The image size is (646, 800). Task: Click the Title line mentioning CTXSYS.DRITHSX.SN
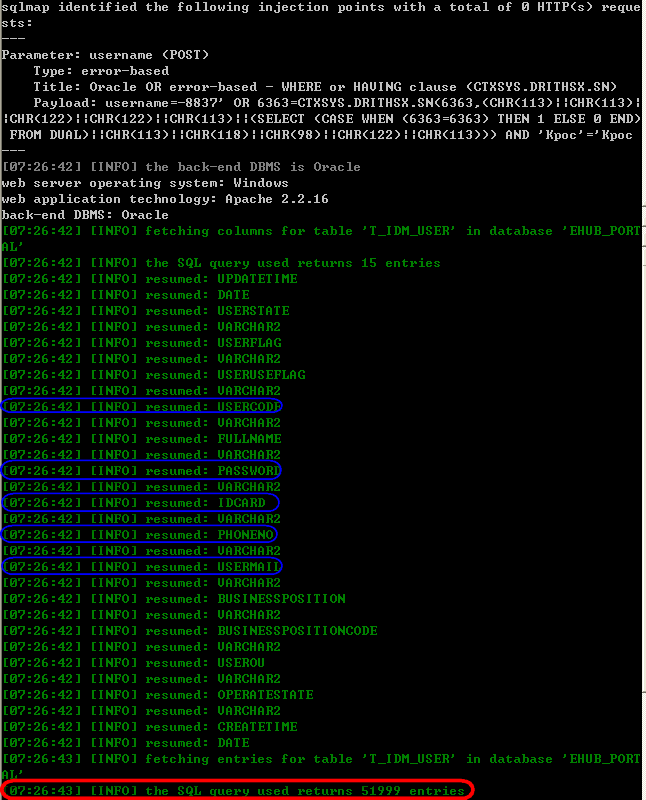(x=325, y=87)
